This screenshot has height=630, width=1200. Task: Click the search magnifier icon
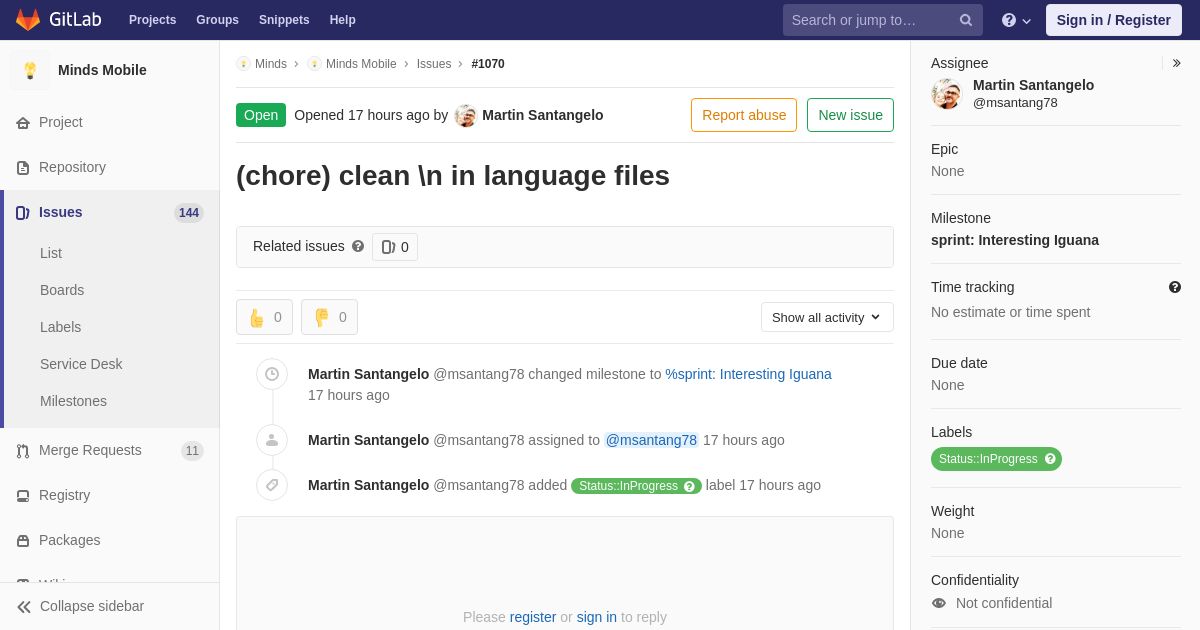click(966, 20)
